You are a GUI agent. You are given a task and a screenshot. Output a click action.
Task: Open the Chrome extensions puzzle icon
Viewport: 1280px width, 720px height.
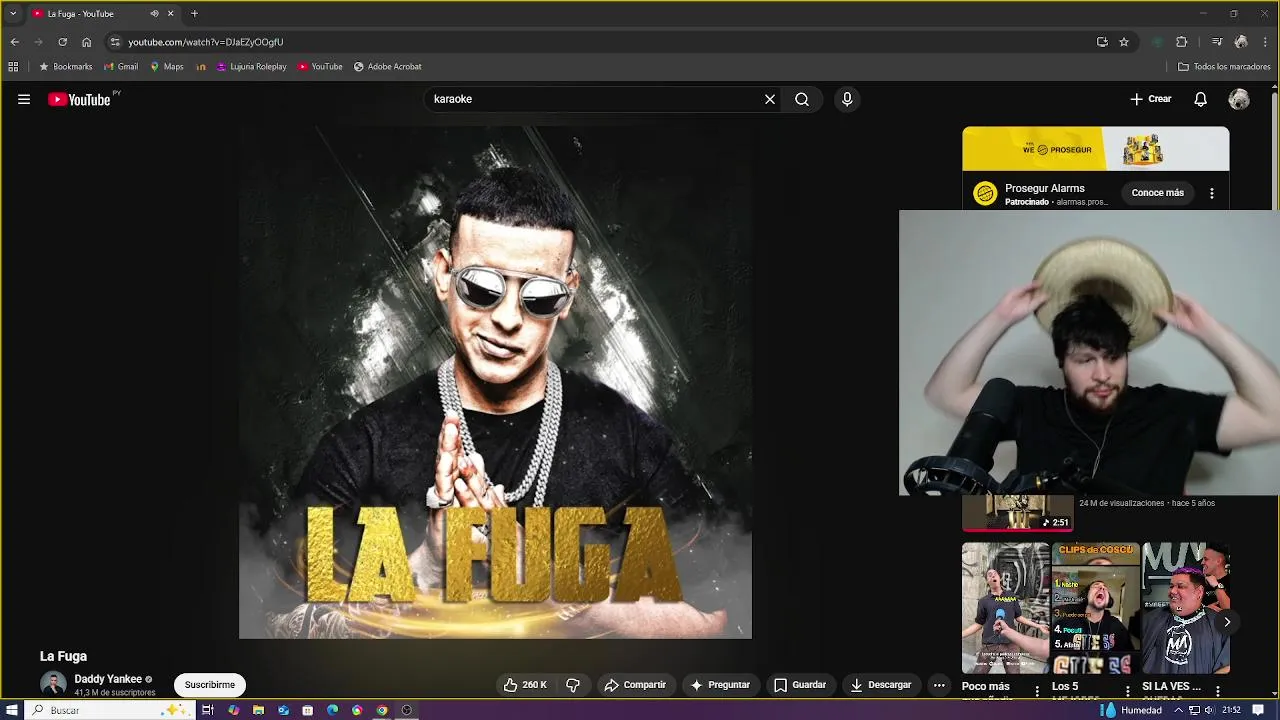[x=1181, y=42]
